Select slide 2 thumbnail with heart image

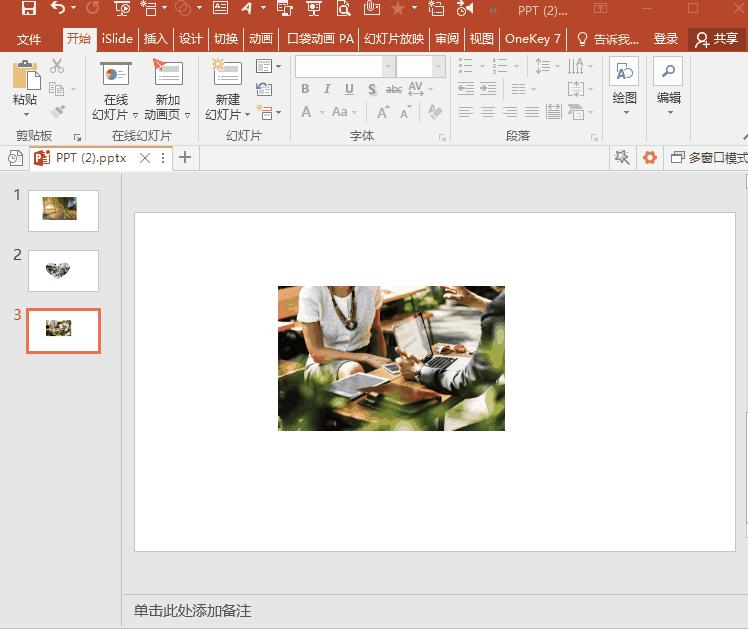point(63,270)
